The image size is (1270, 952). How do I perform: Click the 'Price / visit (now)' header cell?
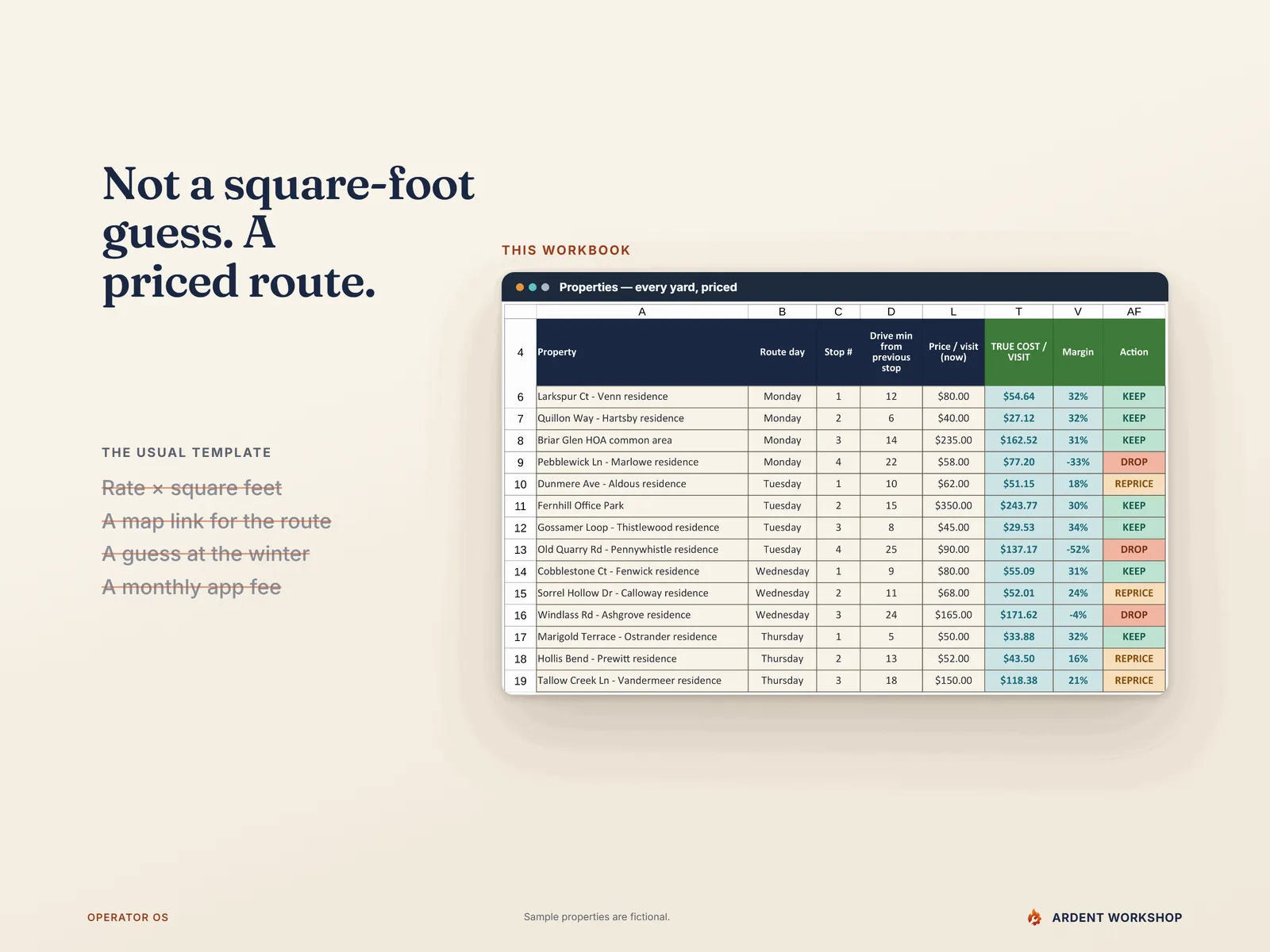coord(953,352)
